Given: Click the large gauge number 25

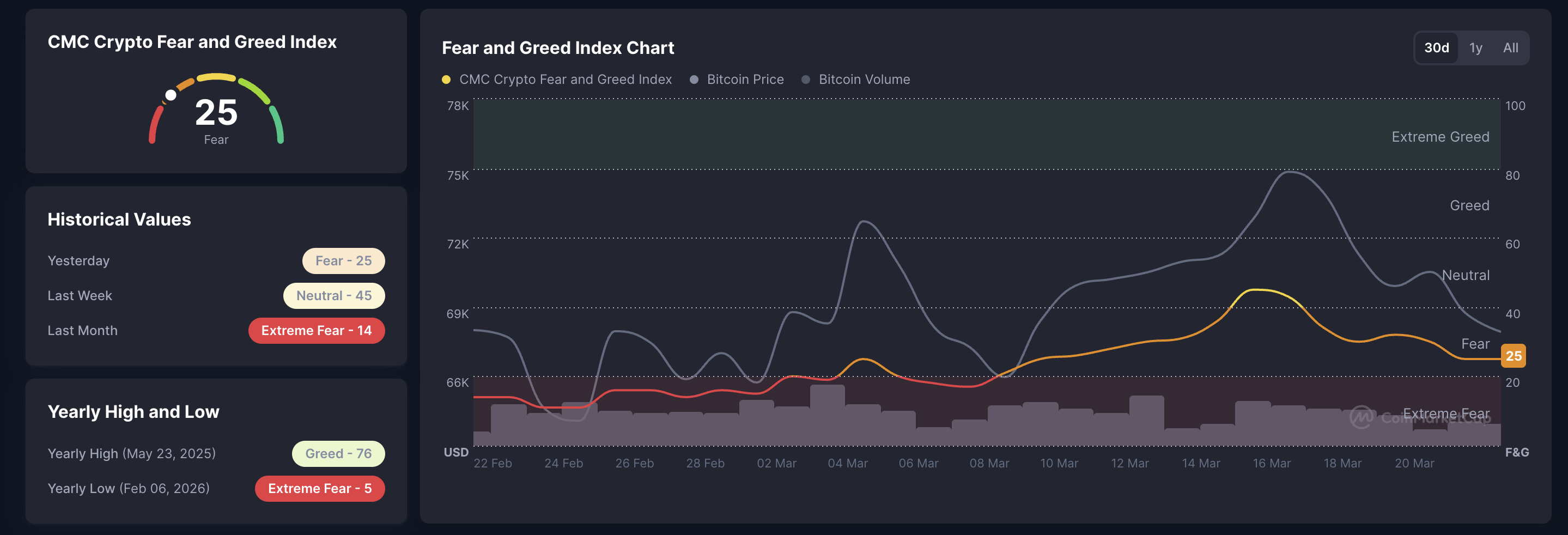Looking at the screenshot, I should pos(216,113).
